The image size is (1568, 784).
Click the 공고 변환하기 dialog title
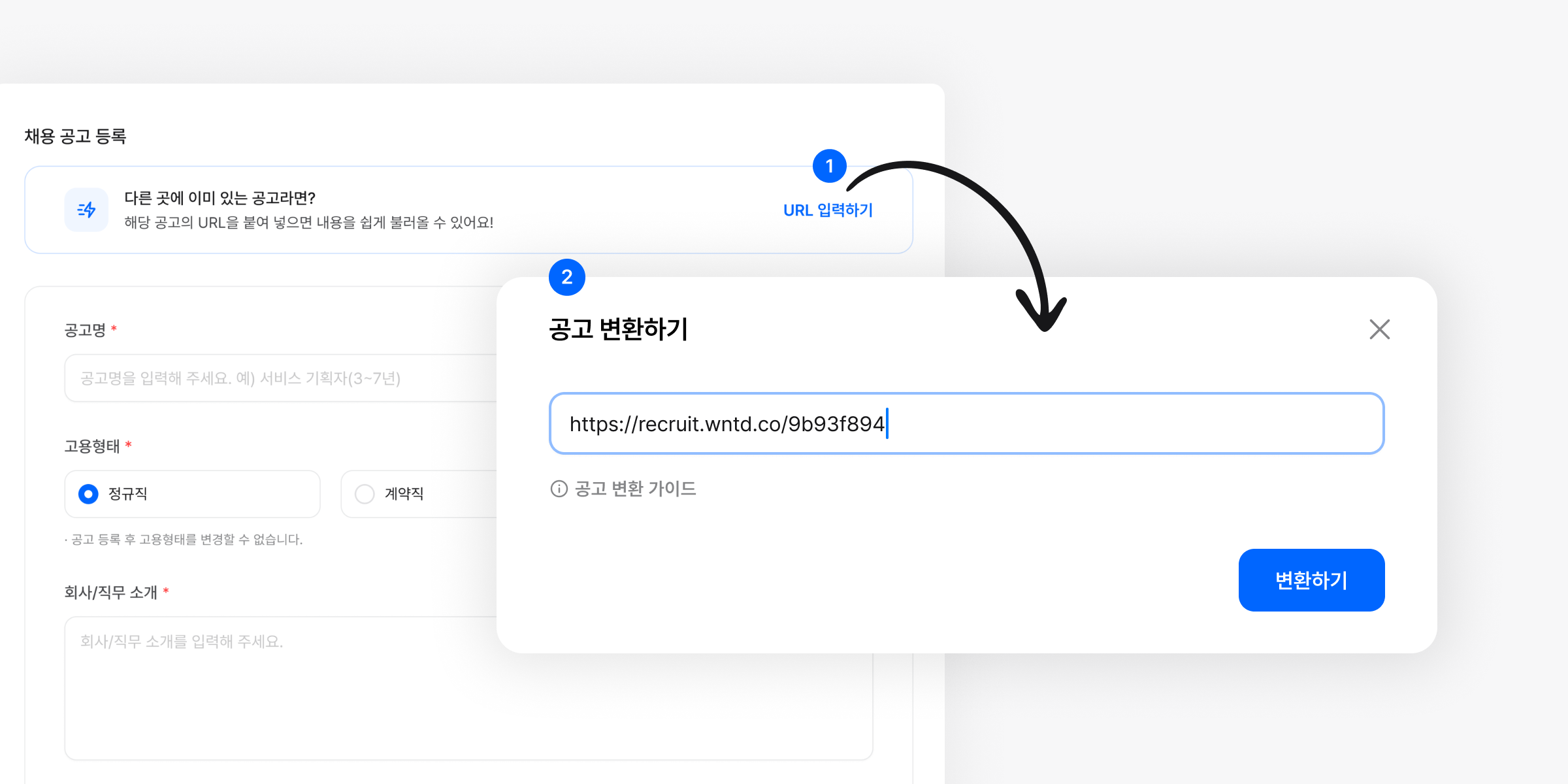pyautogui.click(x=618, y=329)
